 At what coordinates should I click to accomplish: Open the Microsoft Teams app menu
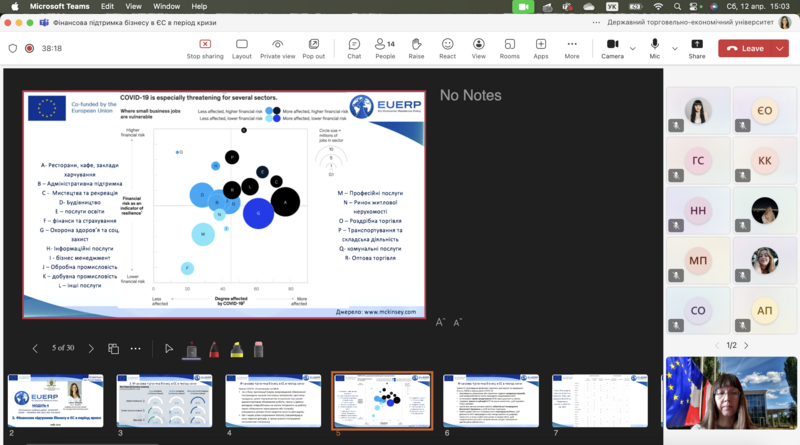point(59,6)
